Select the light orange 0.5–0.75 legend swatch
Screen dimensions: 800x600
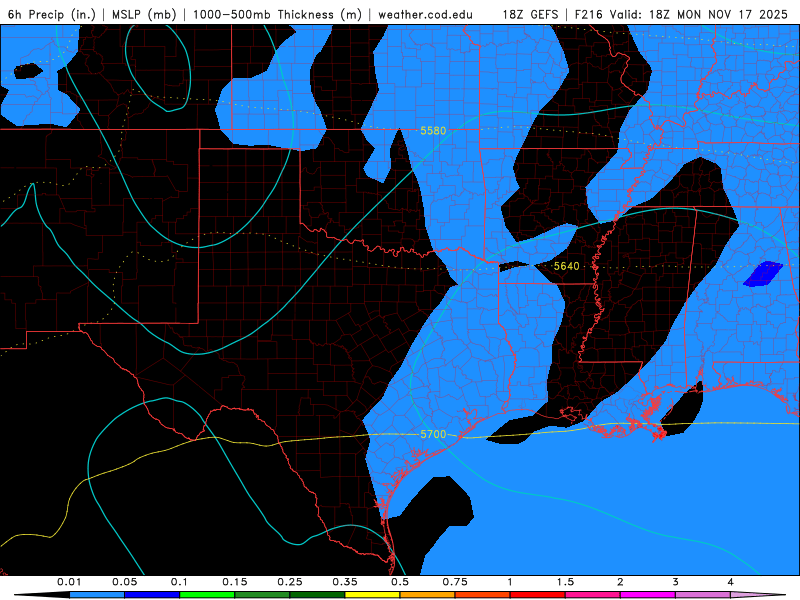[x=428, y=595]
